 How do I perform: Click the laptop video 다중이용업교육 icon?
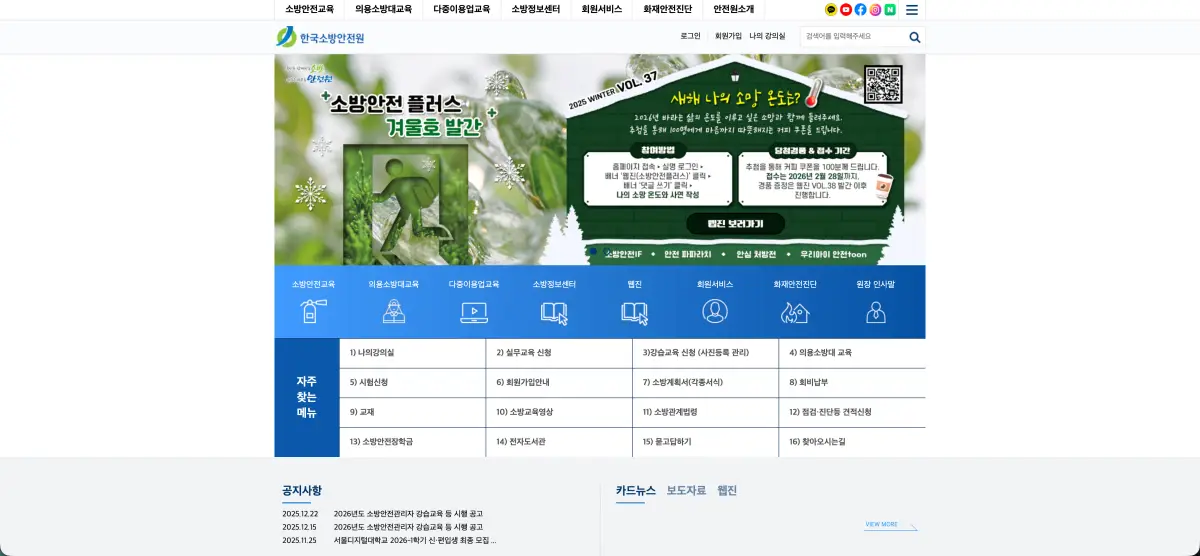click(x=473, y=312)
